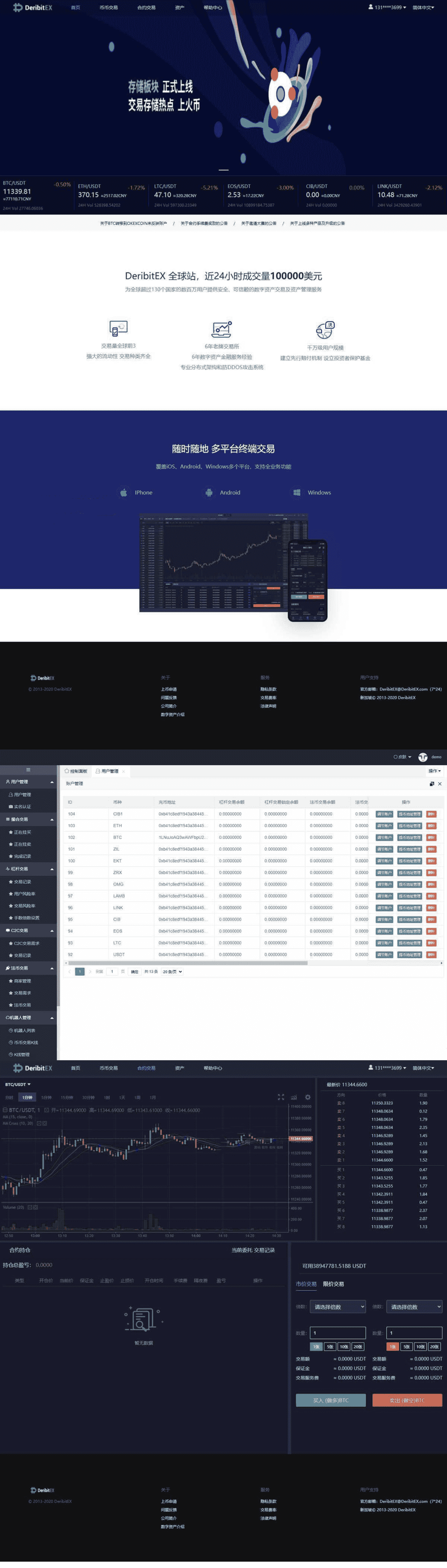Click the buy-side 数量 input field
Screen dimensions: 447x1568
tap(338, 1333)
